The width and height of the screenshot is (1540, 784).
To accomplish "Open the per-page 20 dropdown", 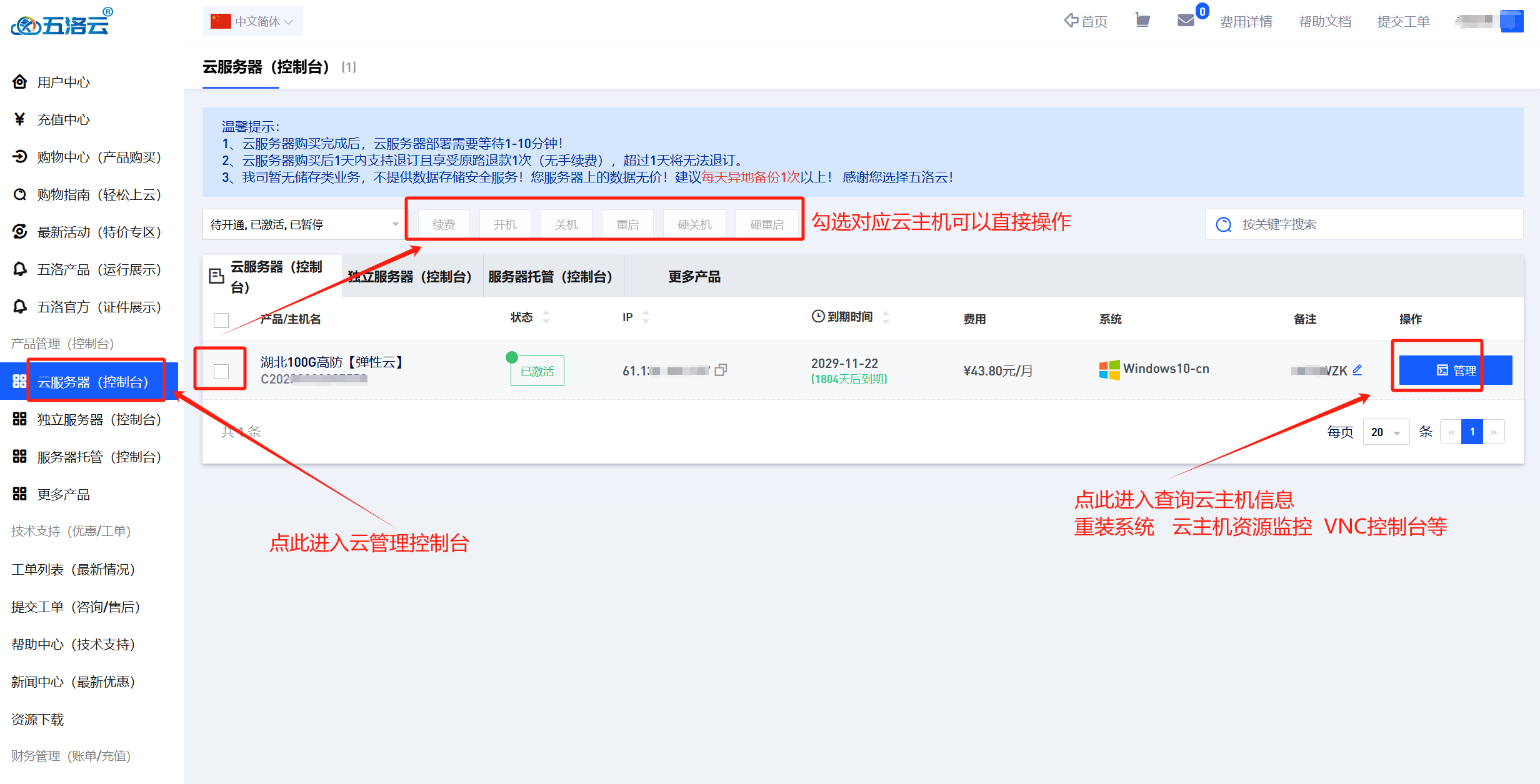I will (1386, 432).
